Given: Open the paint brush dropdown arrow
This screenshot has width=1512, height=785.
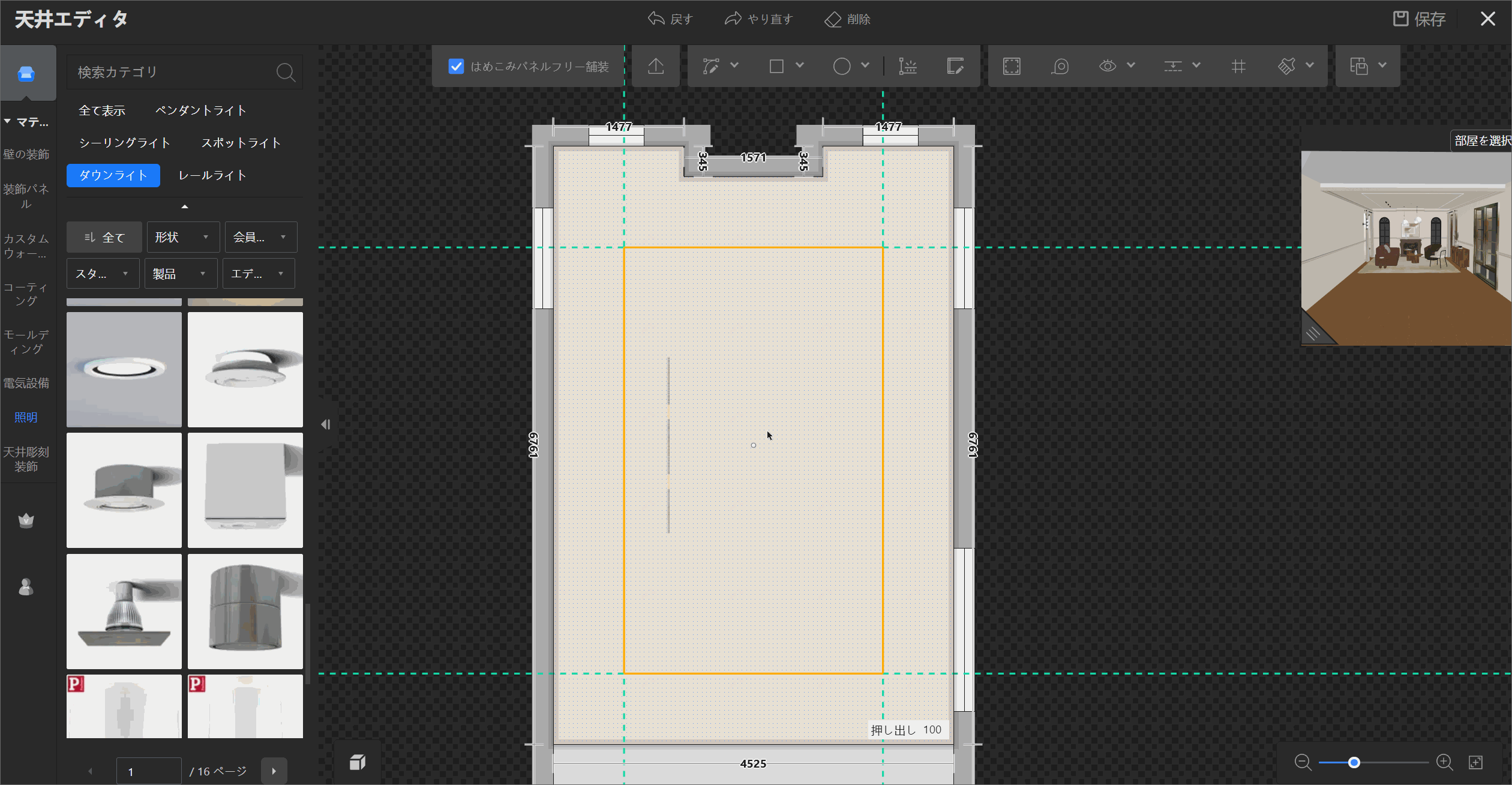Looking at the screenshot, I should pos(1310,65).
